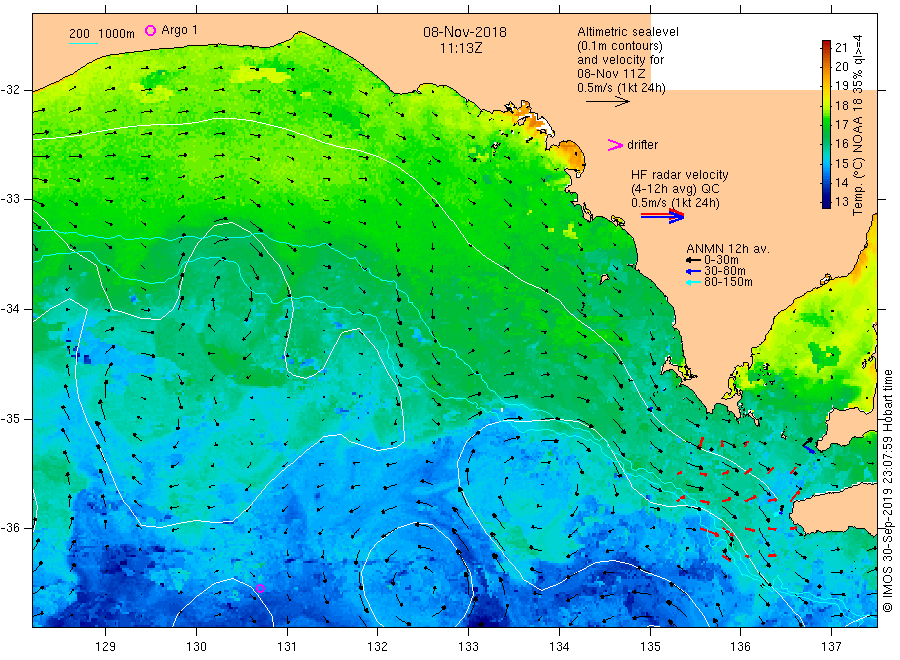Screen dimensions: 900x660
Task: Click the 'Argo 1' legend label
Action: [180, 30]
